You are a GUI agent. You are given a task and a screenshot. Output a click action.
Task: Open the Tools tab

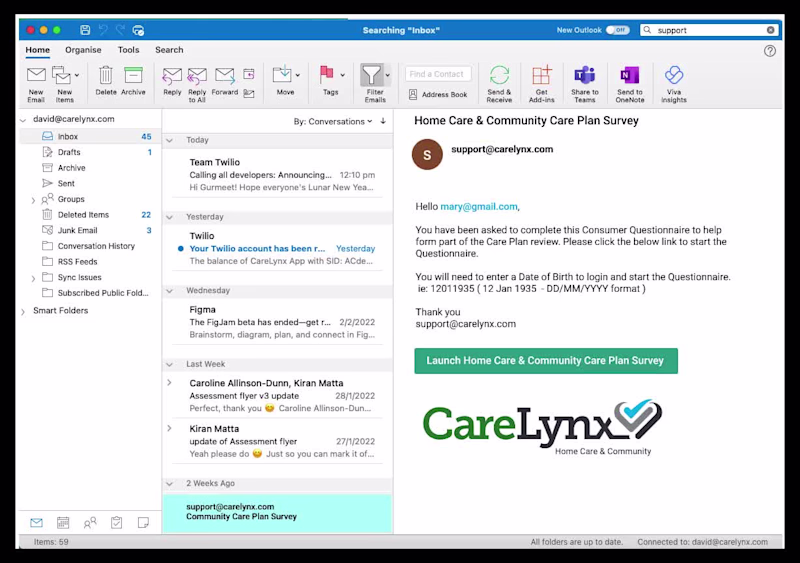[x=129, y=50]
